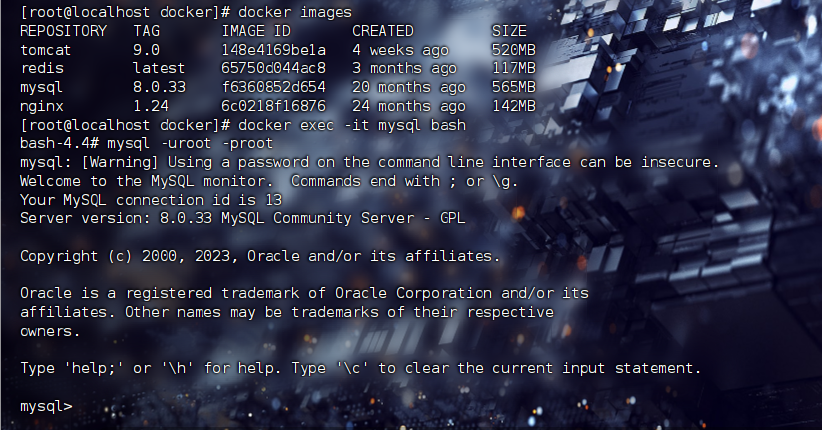Select the TAG column header
The image size is (822, 430).
tap(146, 31)
